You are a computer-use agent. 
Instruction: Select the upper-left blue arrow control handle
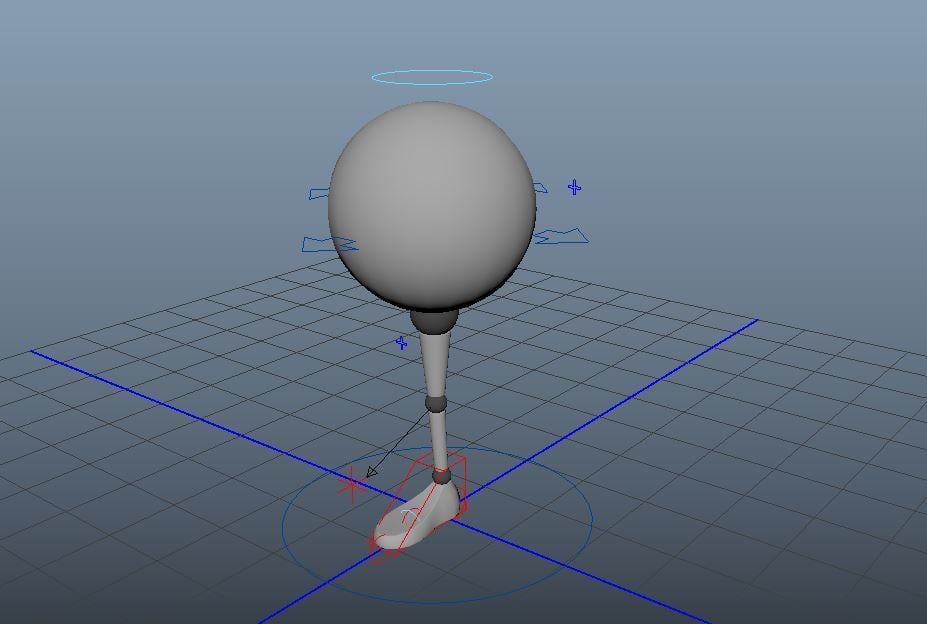[x=320, y=191]
